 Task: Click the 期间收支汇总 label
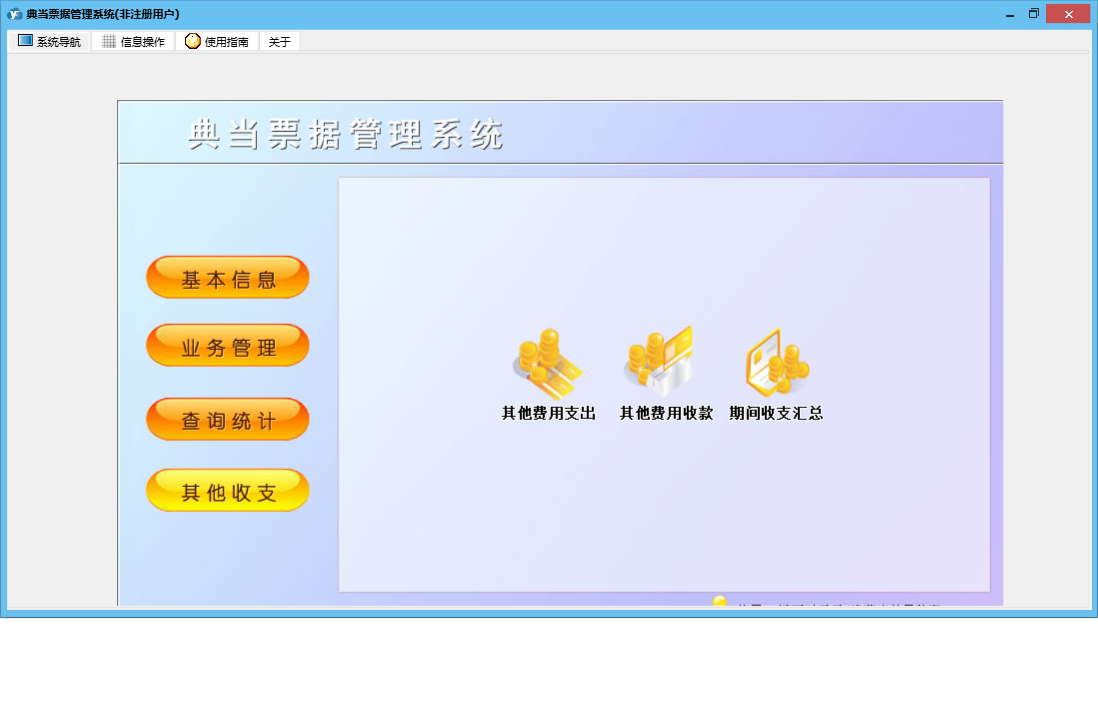(776, 413)
